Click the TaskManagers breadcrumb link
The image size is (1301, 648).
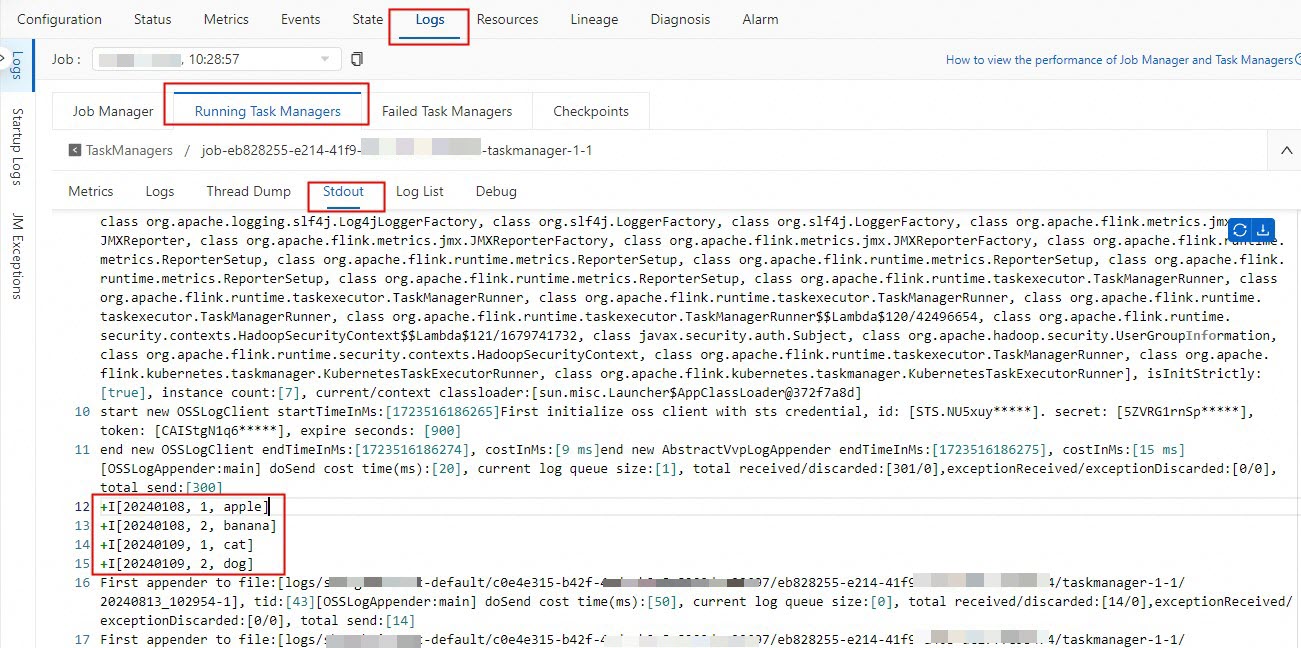point(129,150)
